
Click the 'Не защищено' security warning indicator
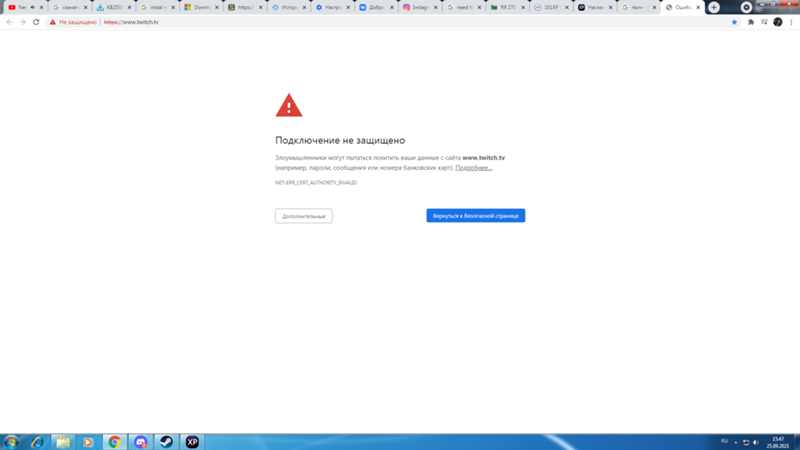(x=73, y=22)
